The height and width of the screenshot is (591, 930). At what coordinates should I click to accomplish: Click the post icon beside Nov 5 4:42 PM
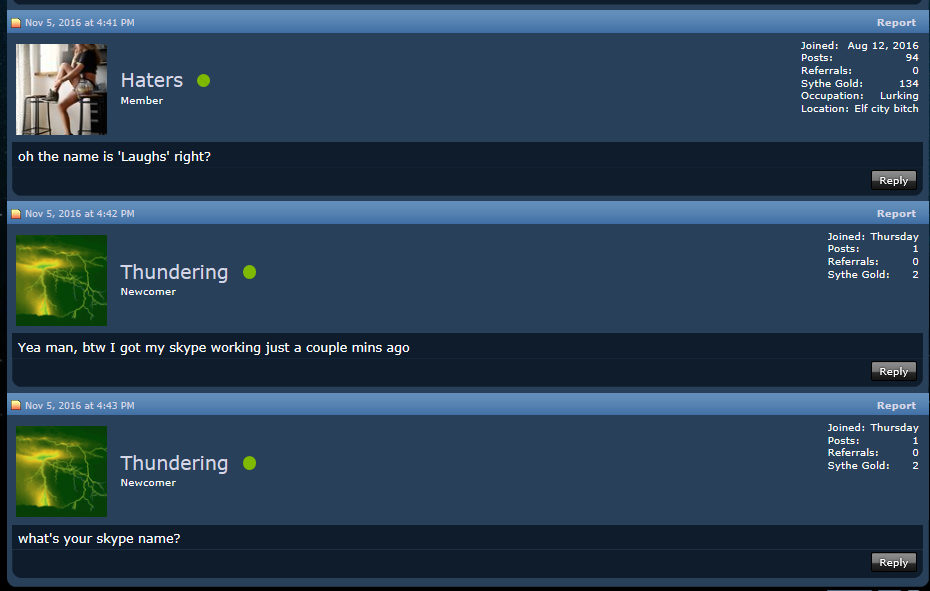(16, 214)
